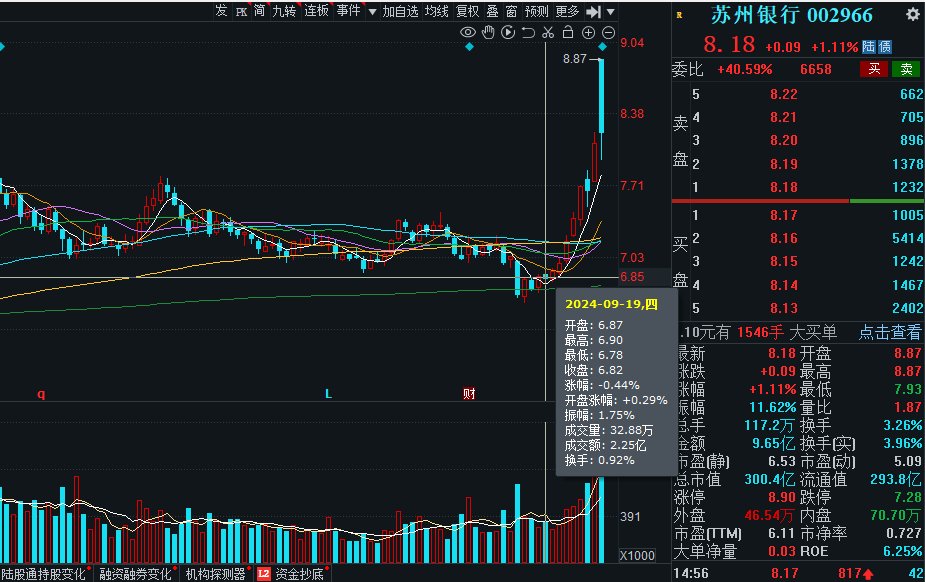Viewport: 925px width, 582px height.
Task: Click the 换手 value 3.26%
Action: pyautogui.click(x=903, y=425)
